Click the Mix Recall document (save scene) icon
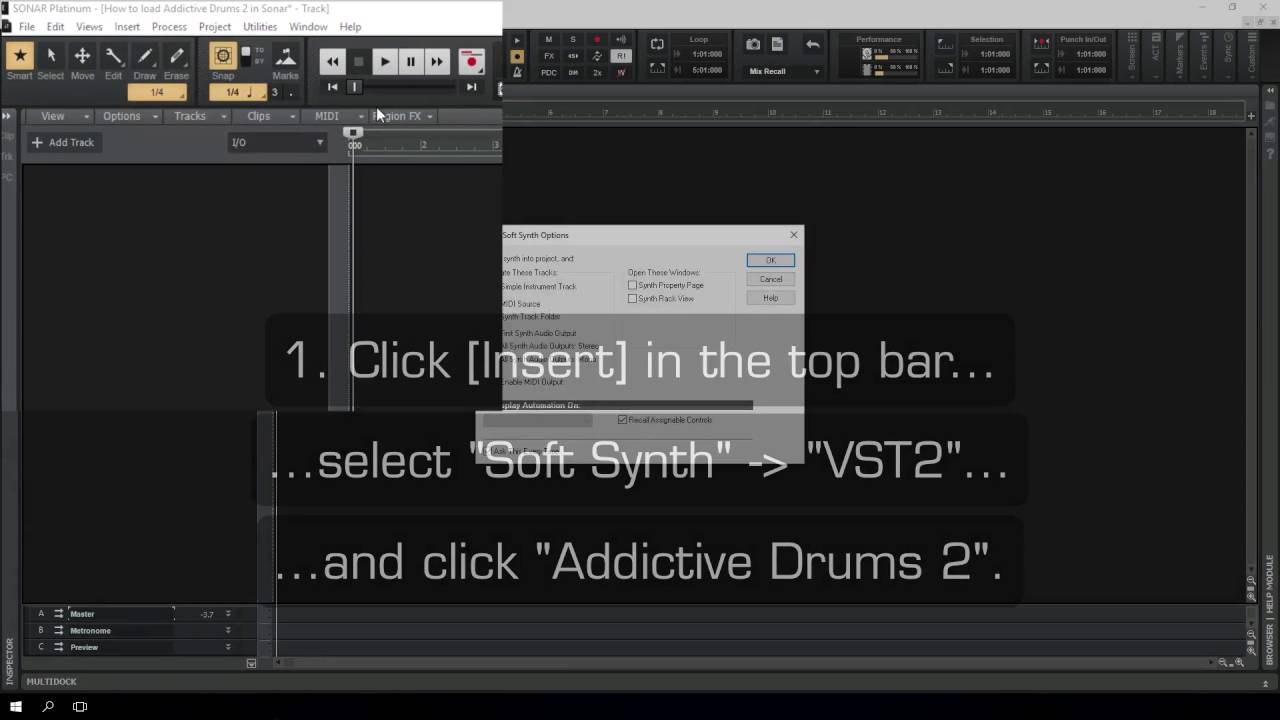This screenshot has width=1280, height=720. point(777,44)
